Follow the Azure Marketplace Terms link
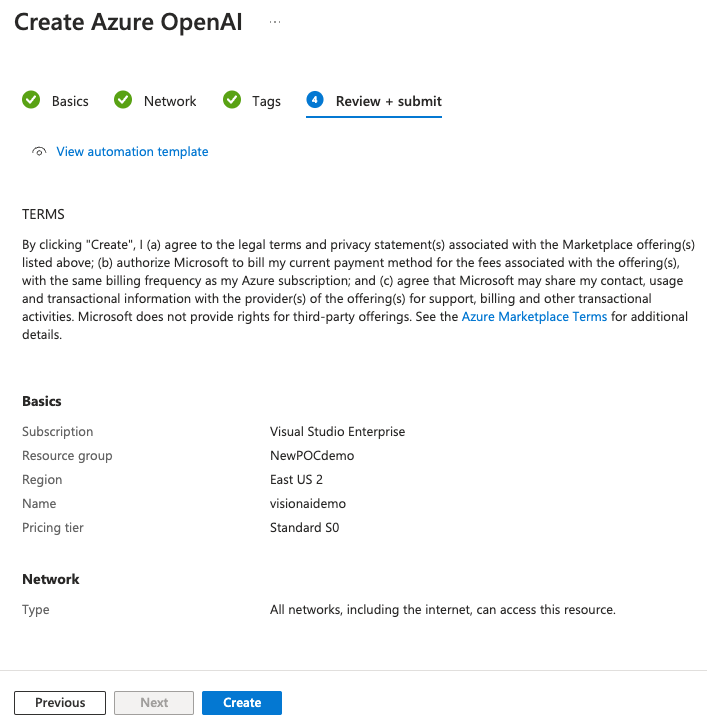The image size is (707, 728). pyautogui.click(x=534, y=317)
